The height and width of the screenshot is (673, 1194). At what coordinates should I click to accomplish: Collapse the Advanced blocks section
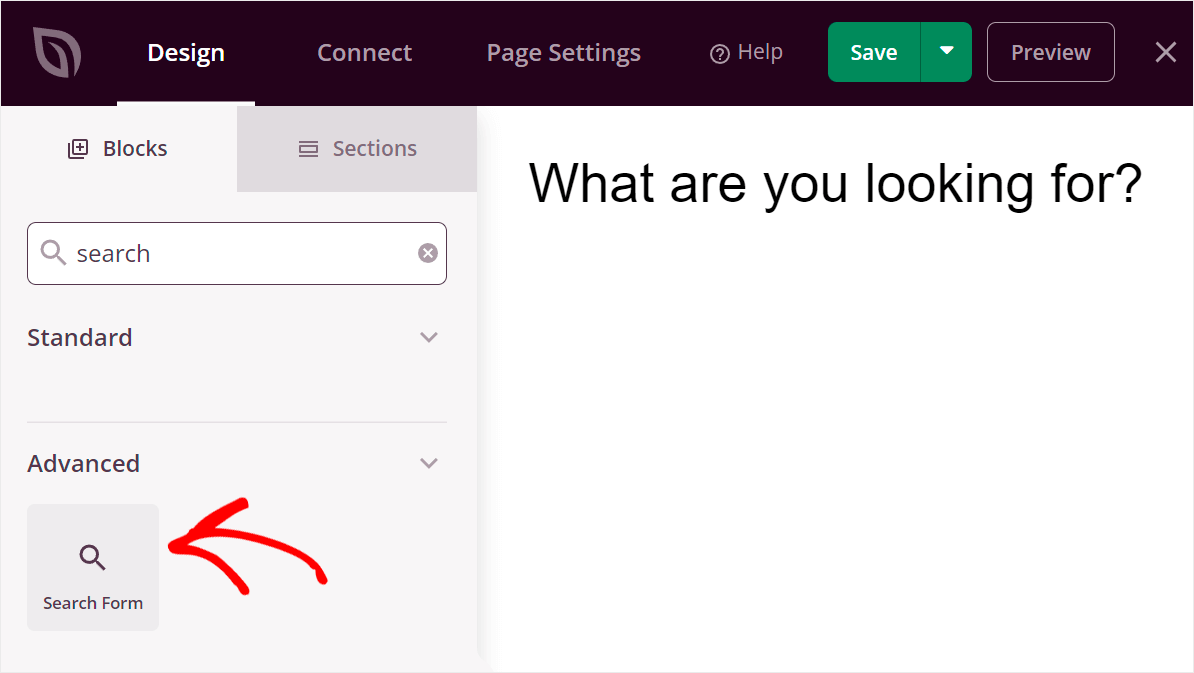click(x=429, y=463)
